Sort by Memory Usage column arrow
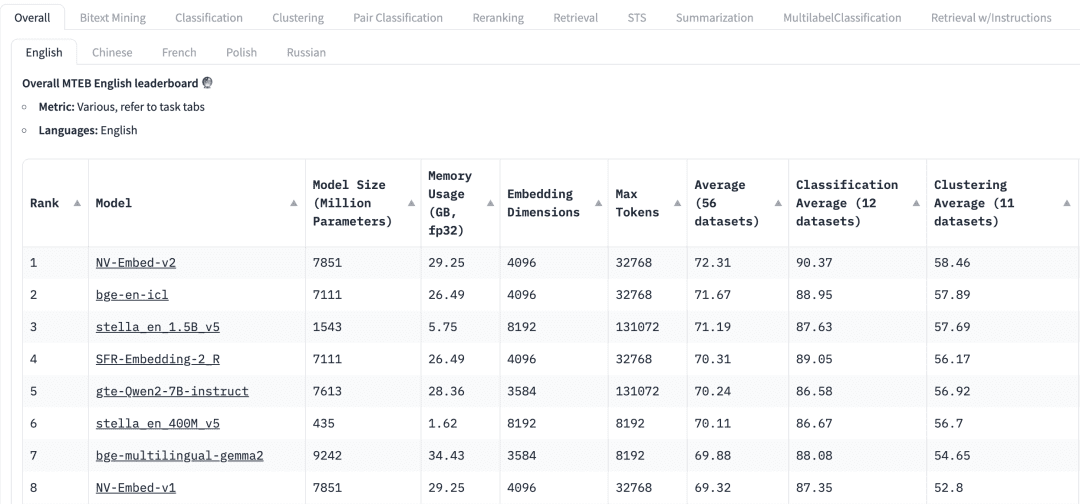This screenshot has width=1080, height=504. coord(490,203)
